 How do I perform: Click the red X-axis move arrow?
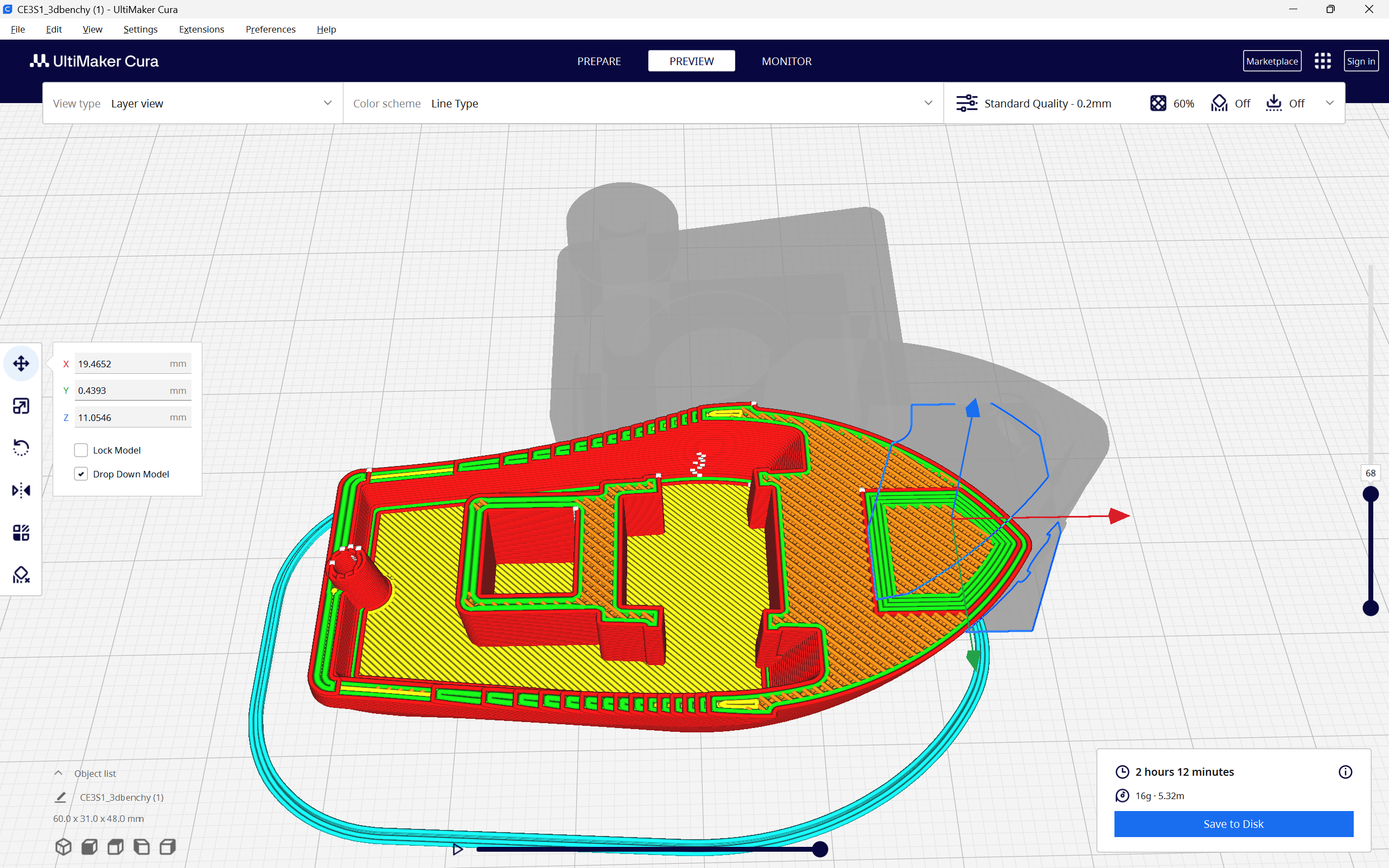[1119, 516]
